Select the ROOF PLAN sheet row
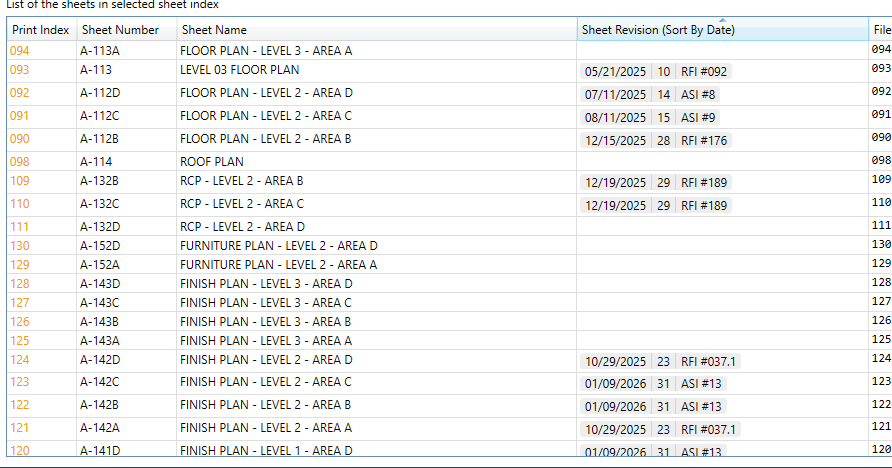The image size is (892, 468). [211, 161]
